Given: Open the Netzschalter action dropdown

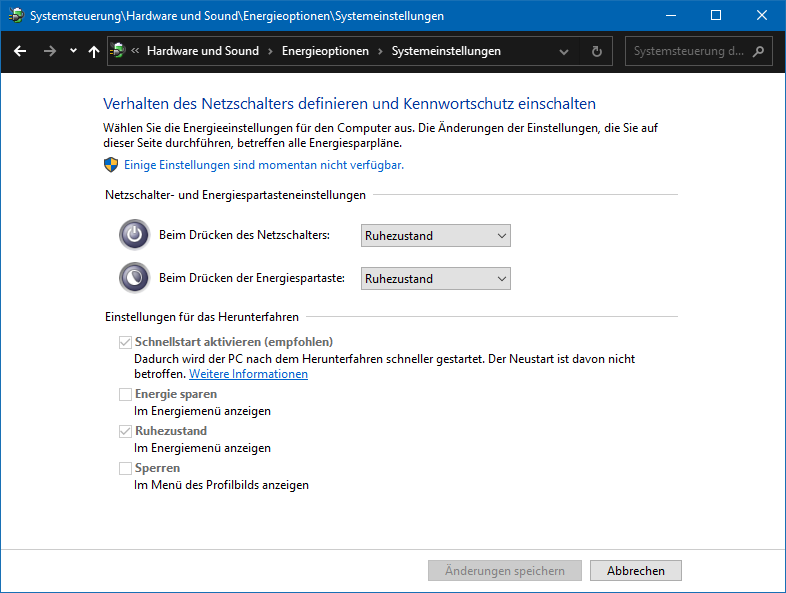Looking at the screenshot, I should tap(436, 236).
